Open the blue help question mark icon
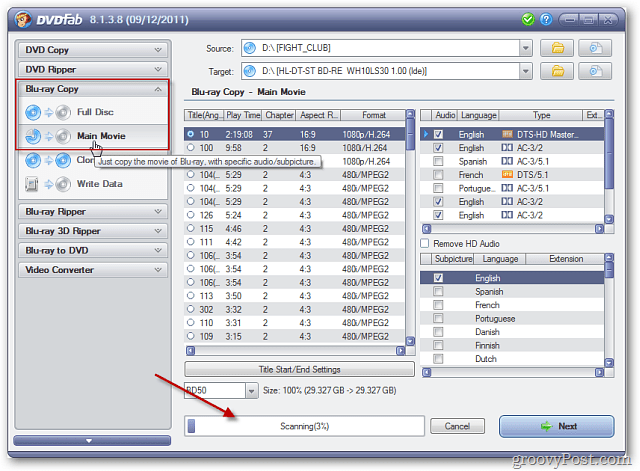The height and width of the screenshot is (471, 640). click(x=546, y=19)
